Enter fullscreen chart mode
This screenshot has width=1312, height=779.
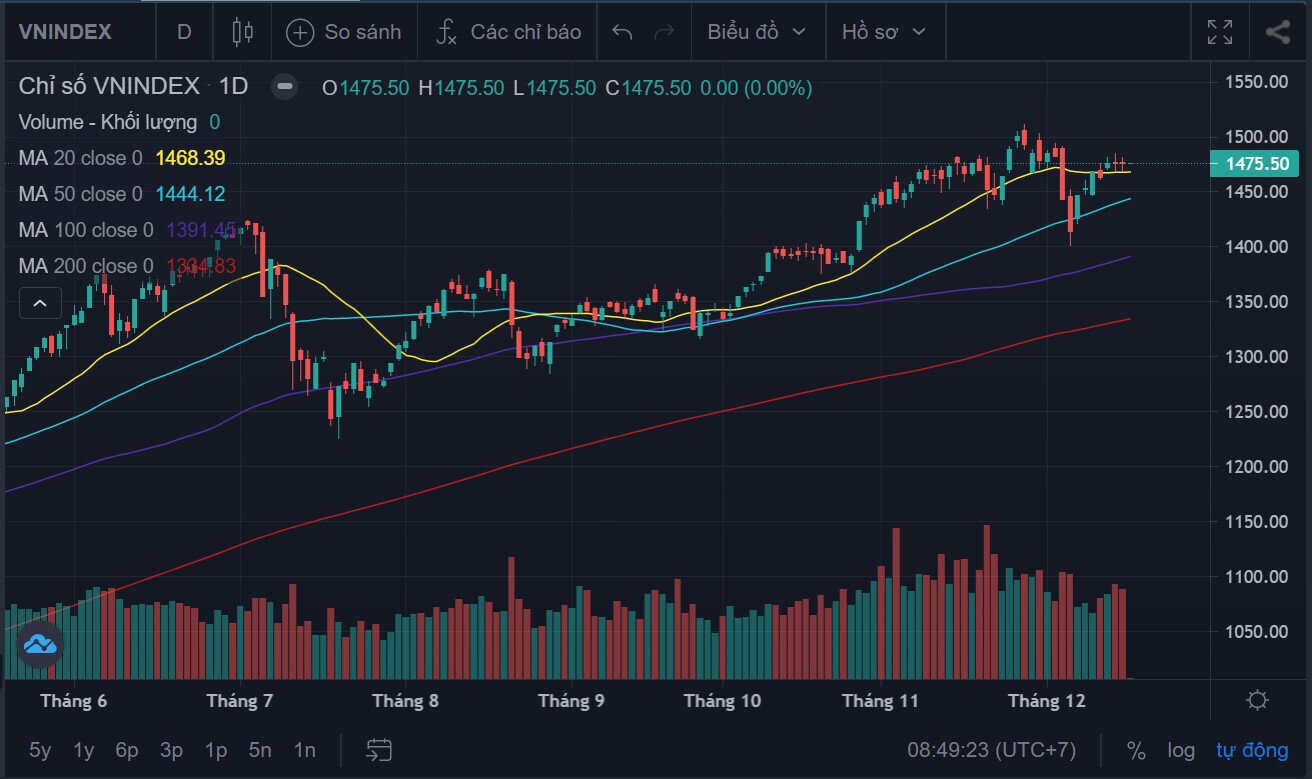click(x=1220, y=32)
